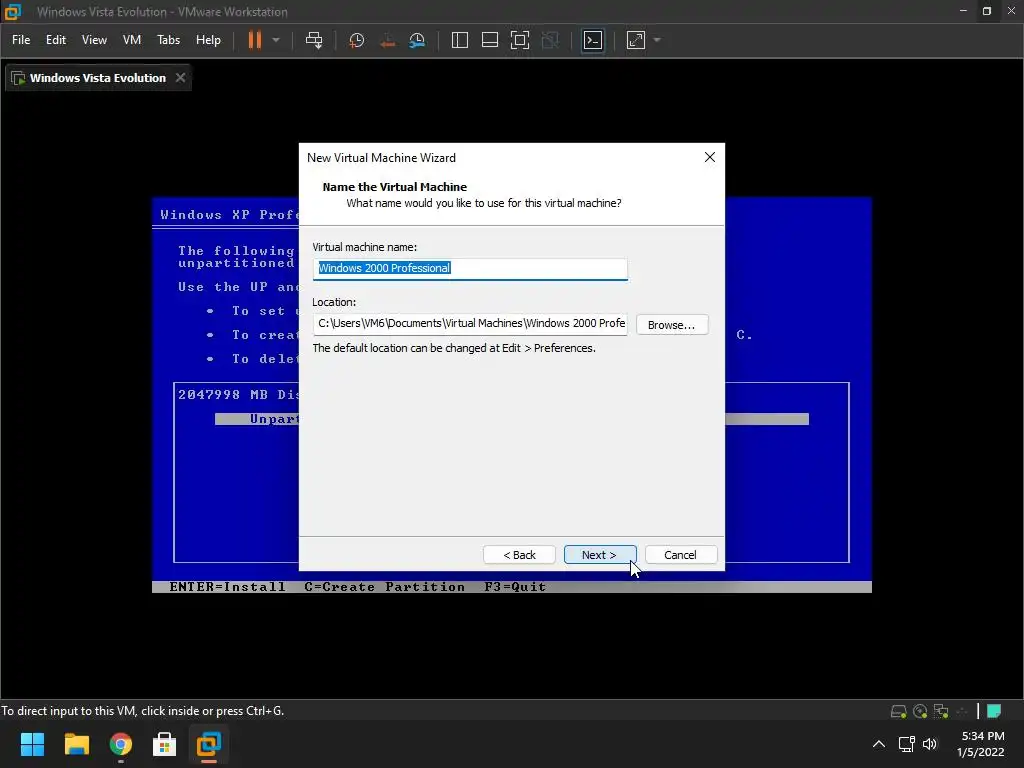Click '2047998 MB' disk text in the VM

(x=223, y=394)
